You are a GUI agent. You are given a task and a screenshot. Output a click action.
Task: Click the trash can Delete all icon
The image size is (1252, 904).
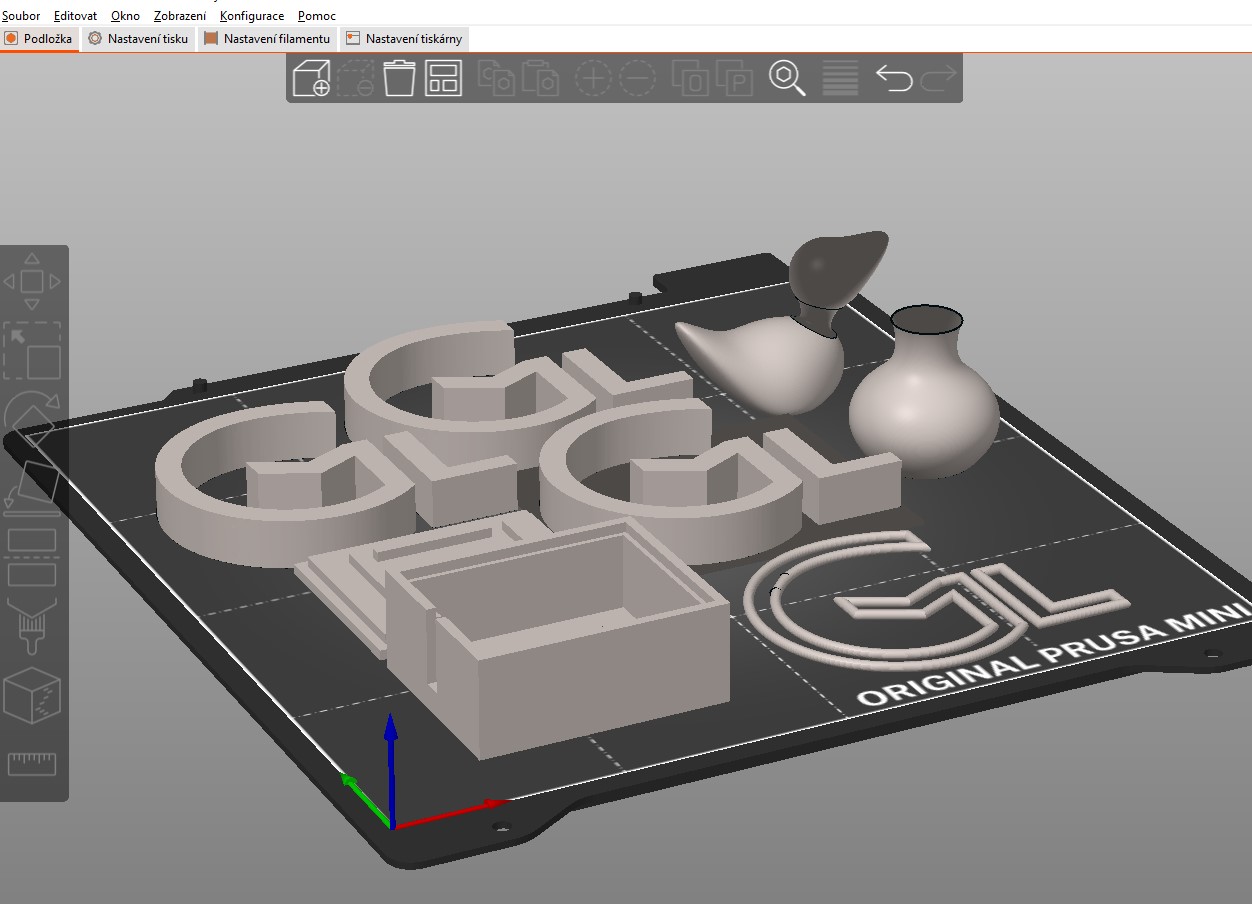399,78
